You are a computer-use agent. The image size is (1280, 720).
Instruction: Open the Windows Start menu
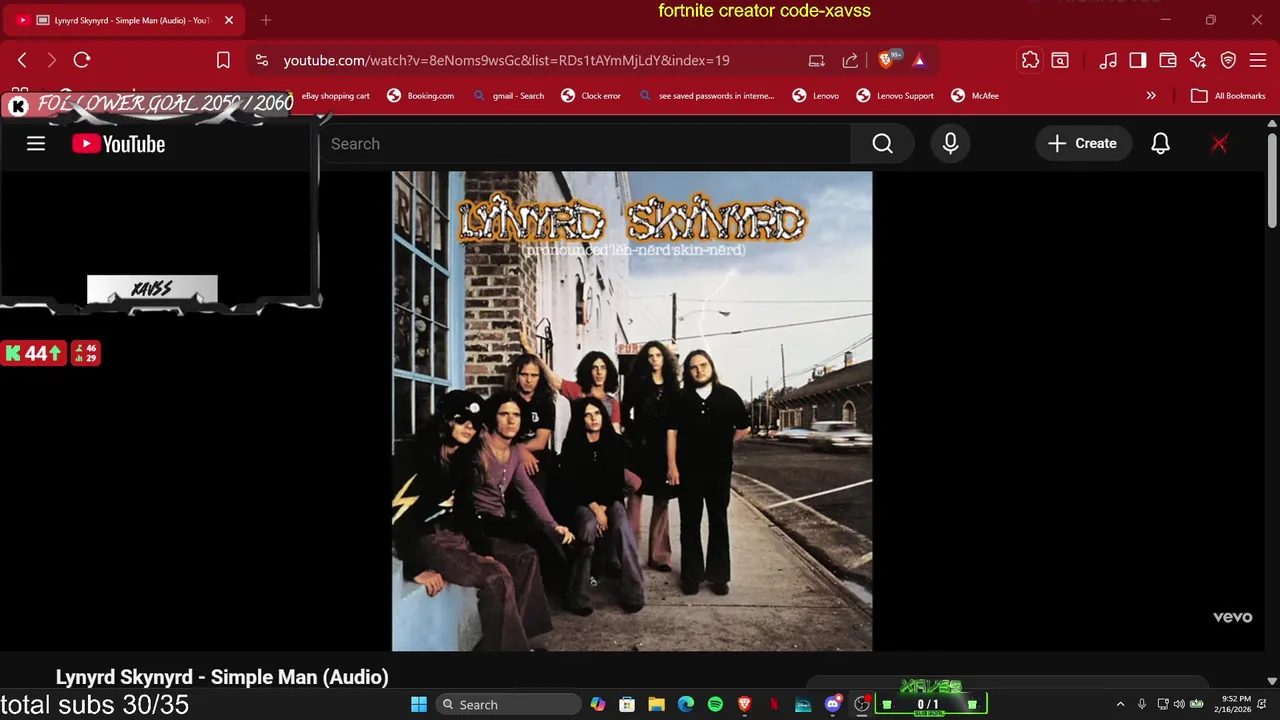click(x=418, y=704)
